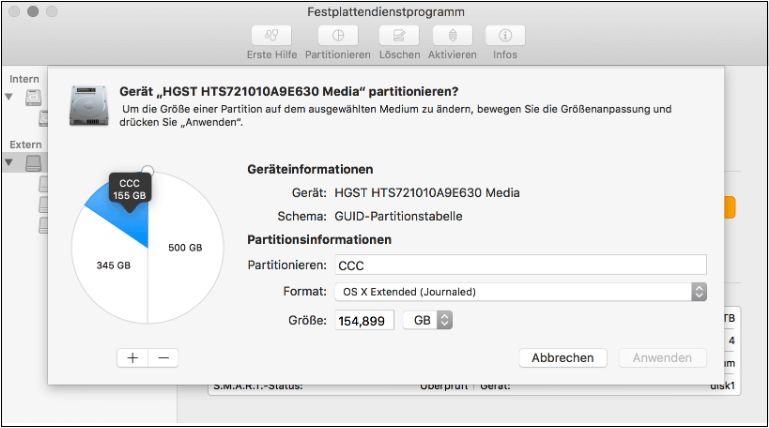Image resolution: width=769 pixels, height=428 pixels.
Task: Select the Partitionieren toolbar icon
Action: (x=338, y=35)
